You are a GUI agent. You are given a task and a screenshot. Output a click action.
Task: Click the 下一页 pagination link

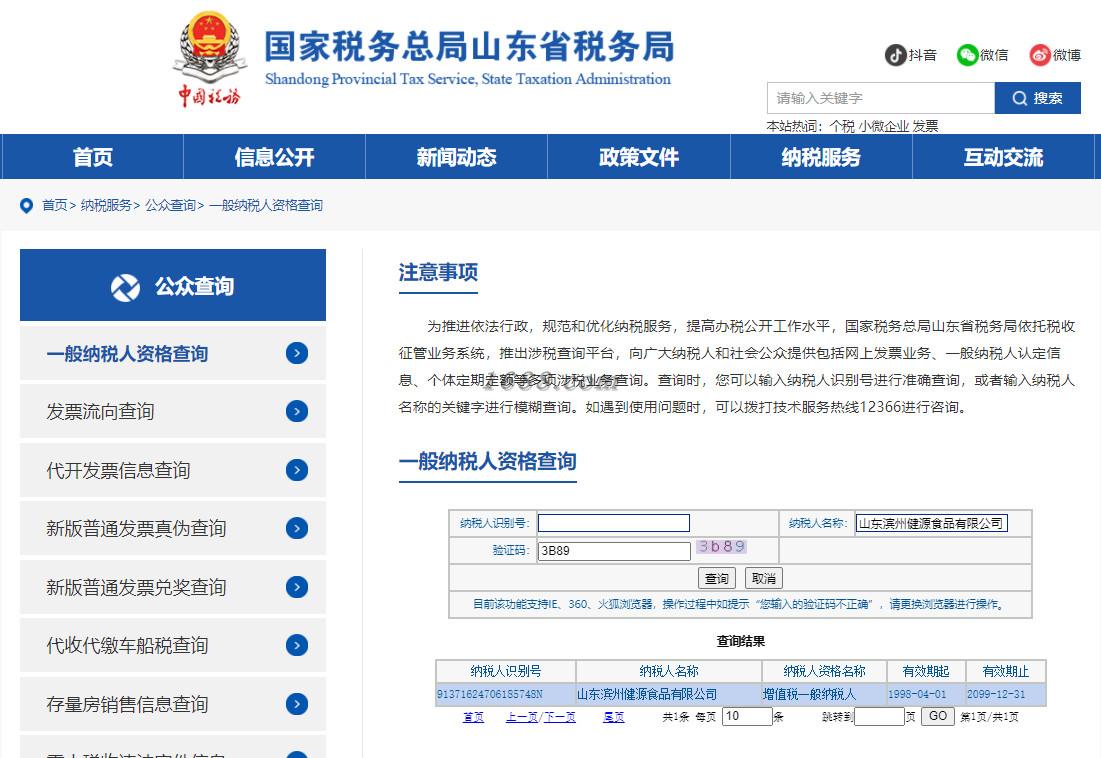pyautogui.click(x=560, y=717)
